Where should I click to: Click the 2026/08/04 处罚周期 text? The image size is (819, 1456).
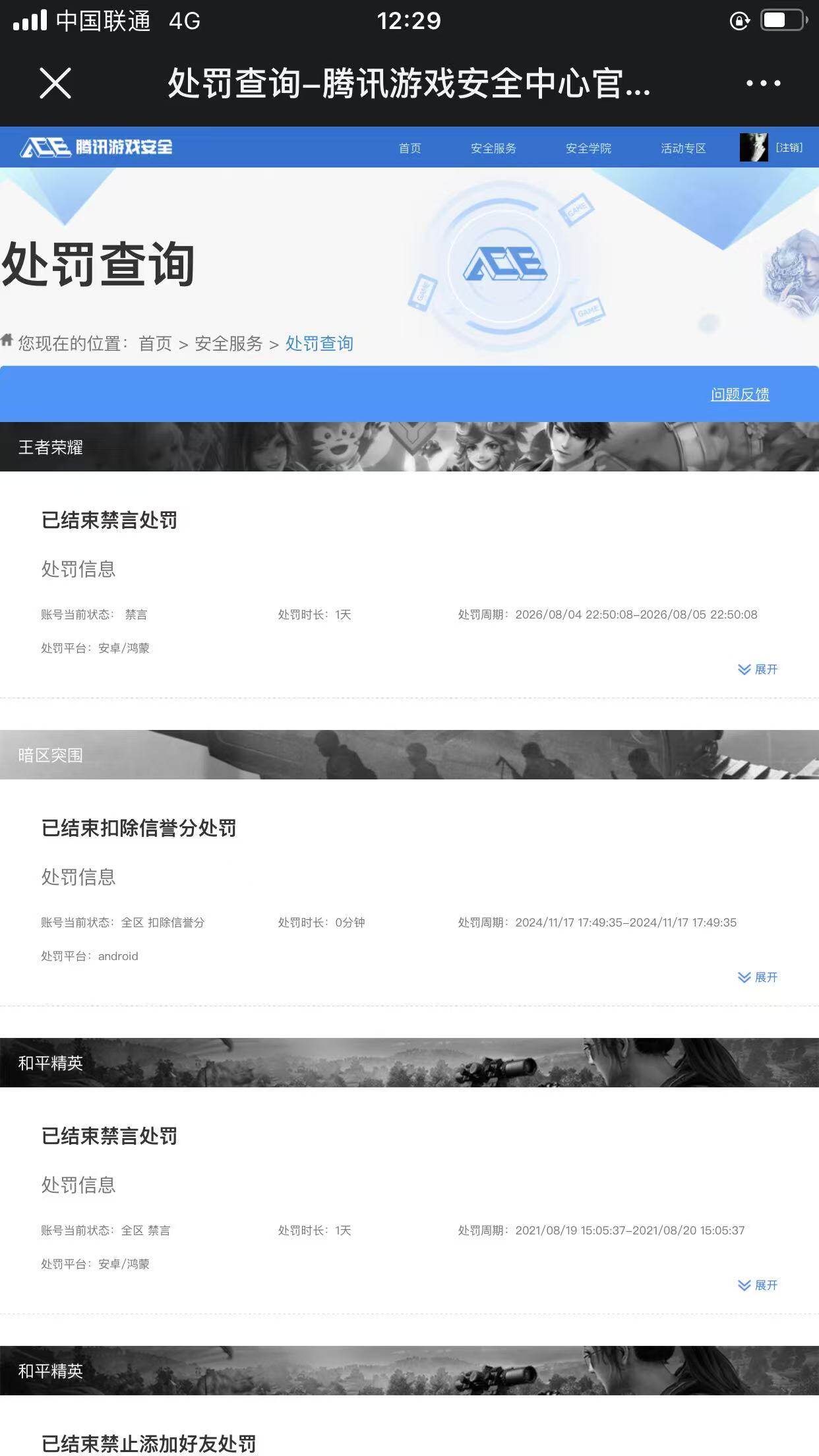coord(607,615)
